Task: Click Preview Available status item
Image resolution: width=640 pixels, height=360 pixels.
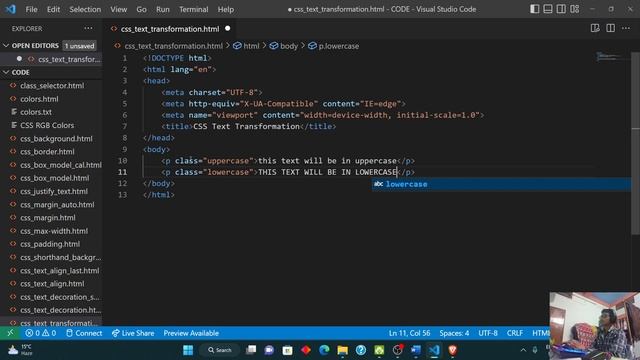Action: click(x=191, y=333)
